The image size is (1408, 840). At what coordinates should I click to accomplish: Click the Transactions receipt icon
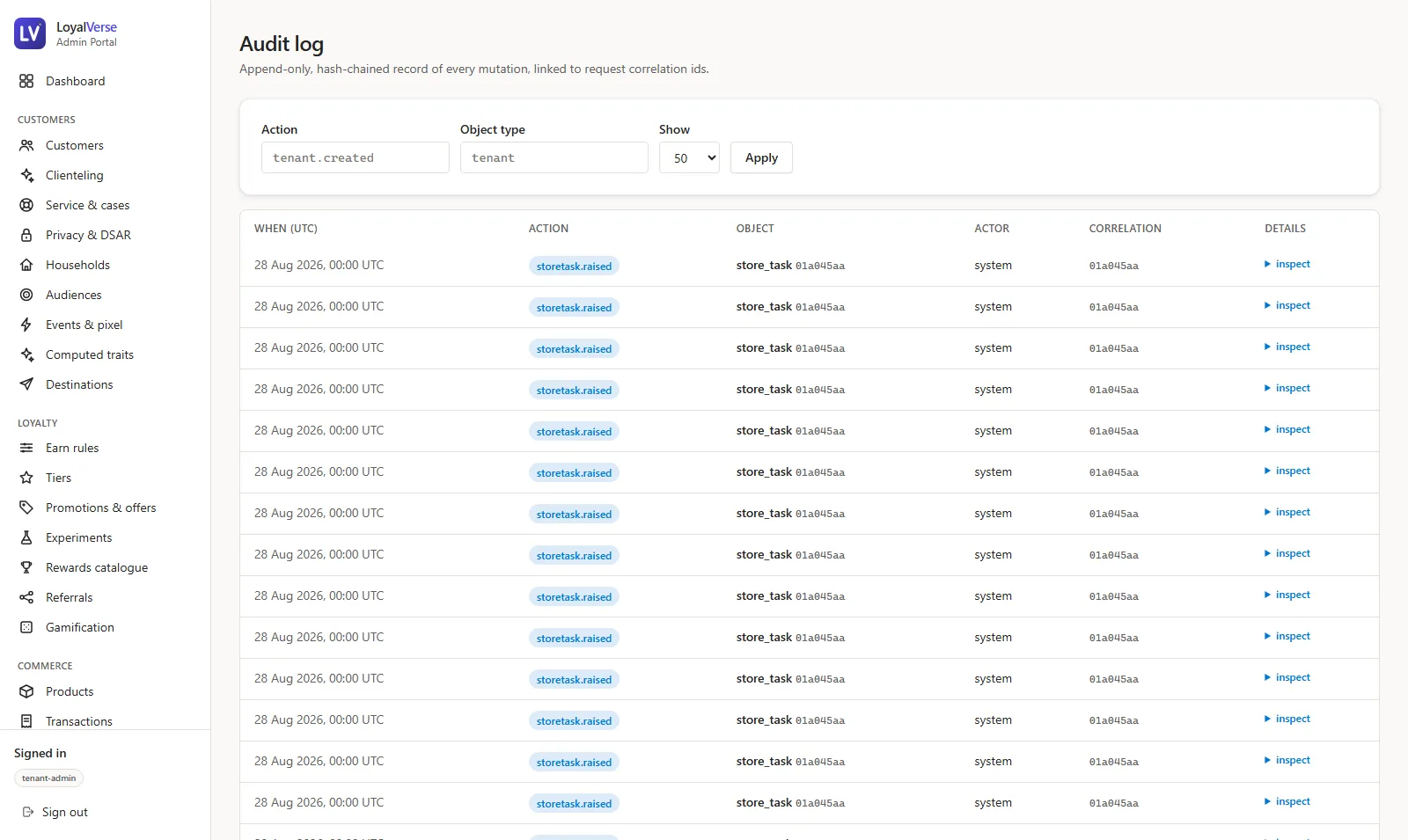point(26,721)
